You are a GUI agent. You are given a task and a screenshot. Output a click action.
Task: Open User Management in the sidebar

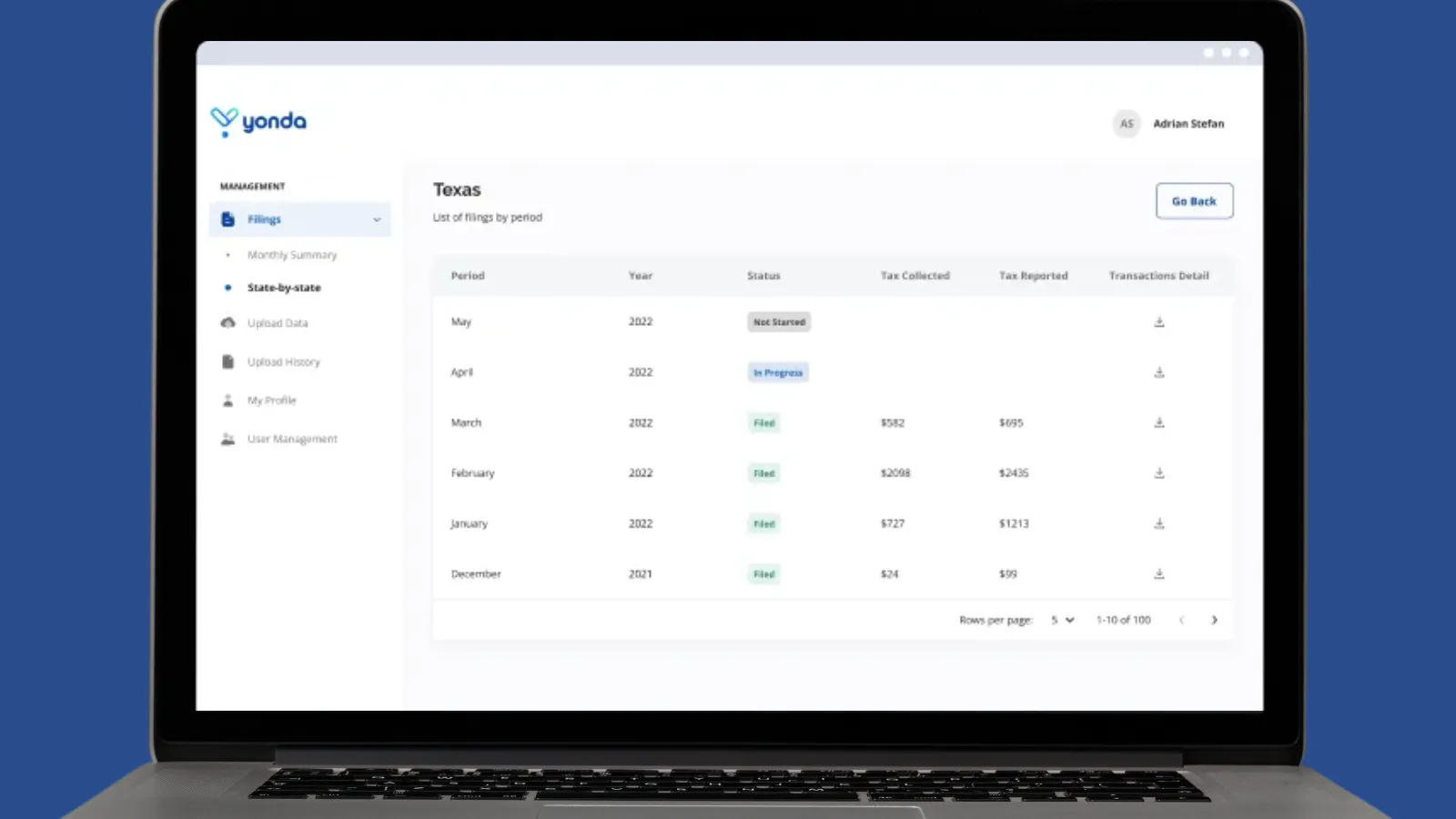tap(292, 439)
